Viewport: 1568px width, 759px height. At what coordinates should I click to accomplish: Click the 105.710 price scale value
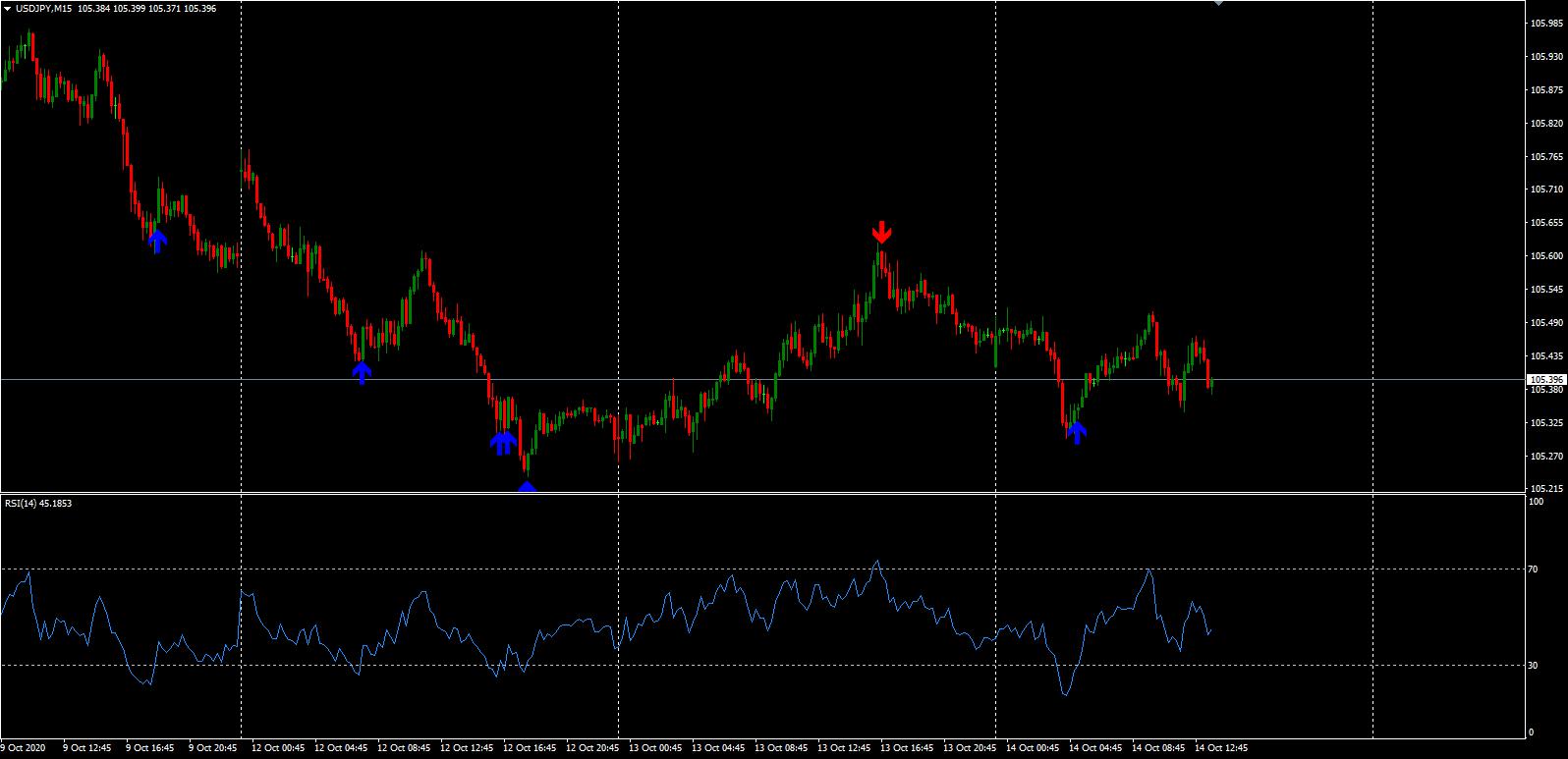pyautogui.click(x=1545, y=190)
